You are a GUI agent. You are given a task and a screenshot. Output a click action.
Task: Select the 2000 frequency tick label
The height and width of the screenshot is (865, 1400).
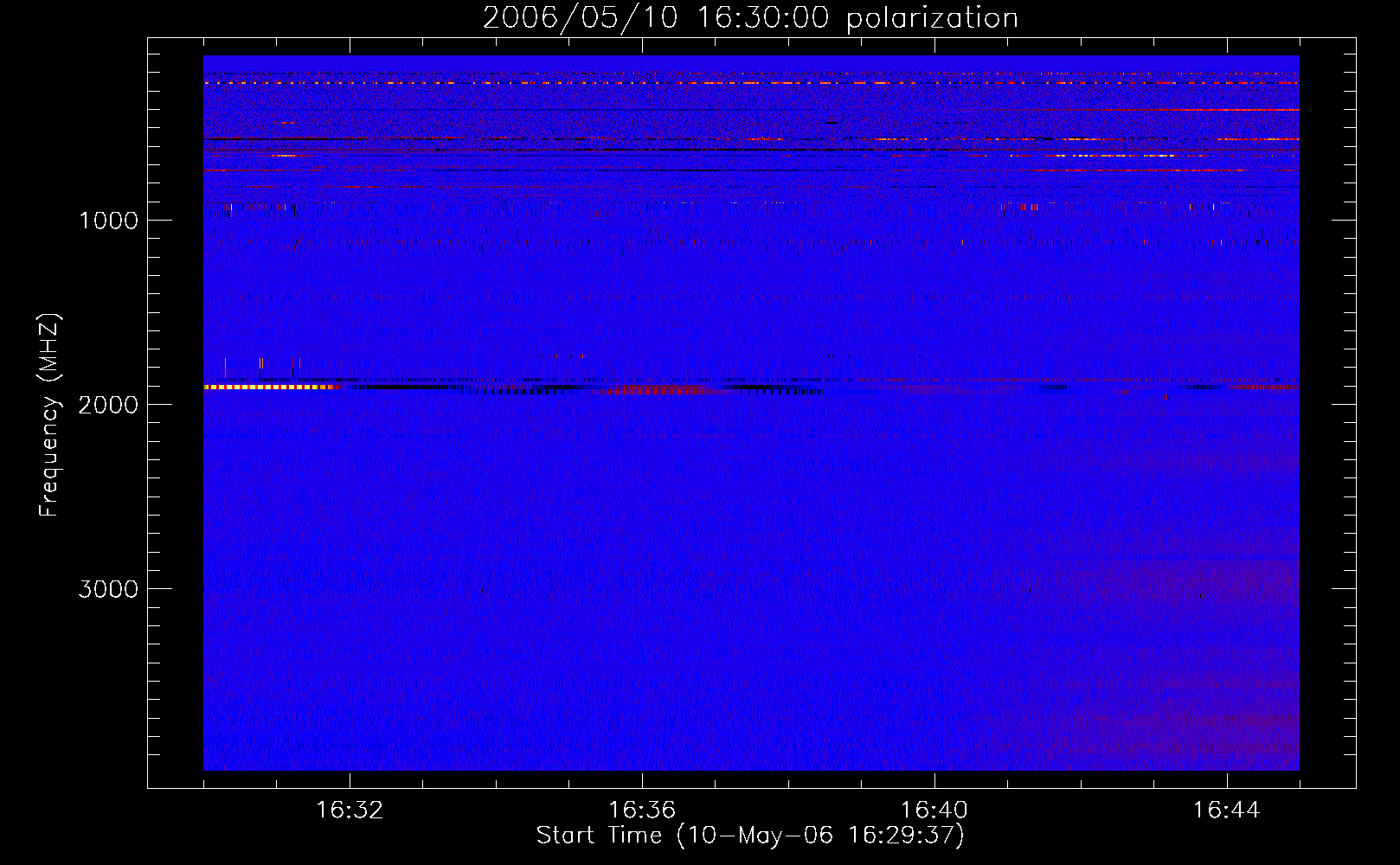(x=108, y=405)
